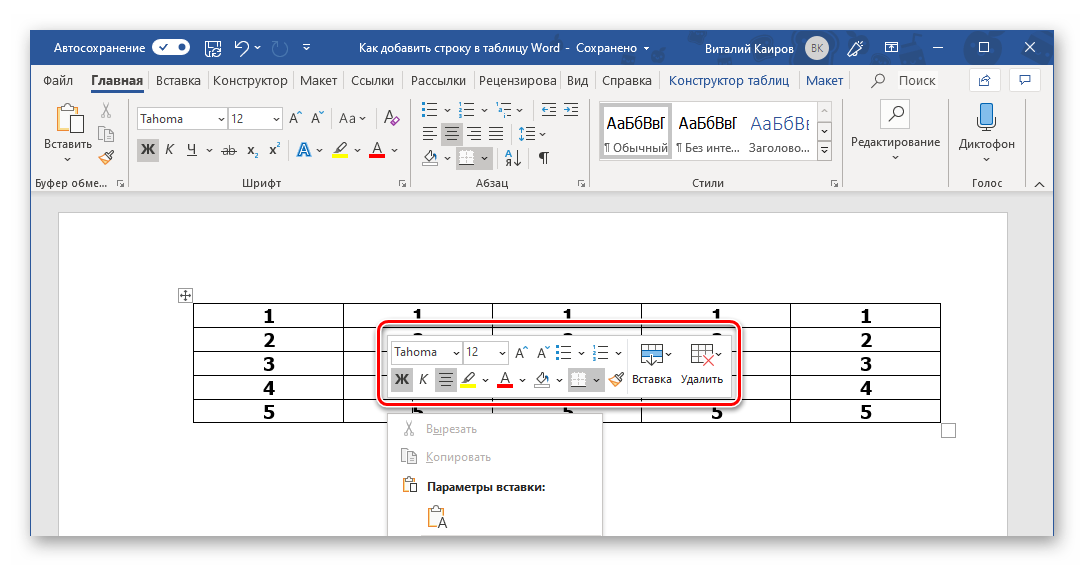Toggle strikethrough in ribbon

click(x=229, y=150)
